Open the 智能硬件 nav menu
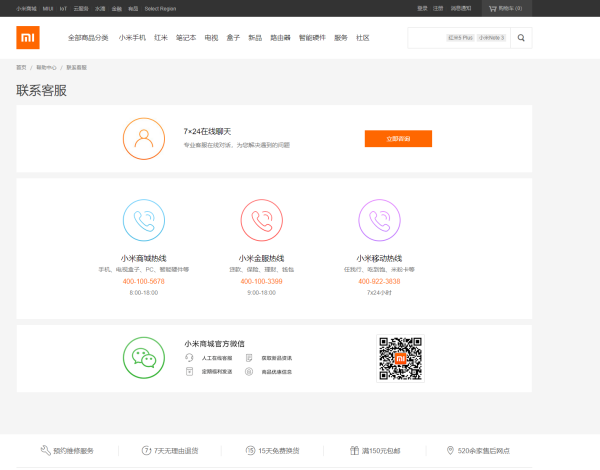 (x=312, y=38)
